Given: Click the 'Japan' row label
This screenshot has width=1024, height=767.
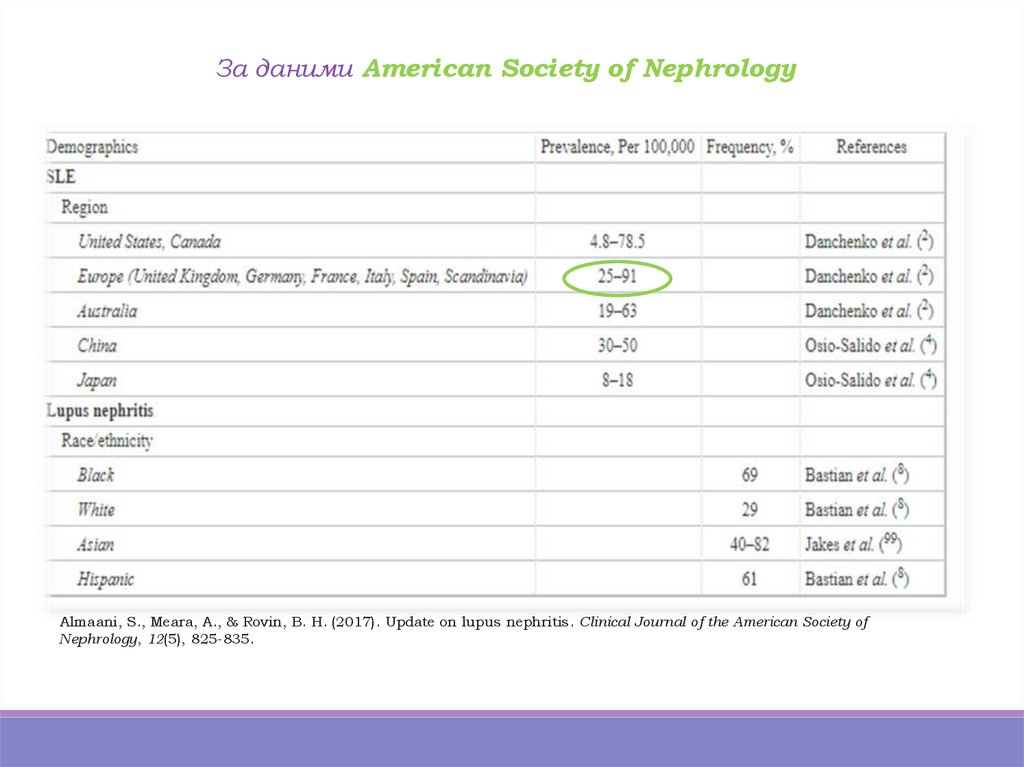Looking at the screenshot, I should pos(97,380).
